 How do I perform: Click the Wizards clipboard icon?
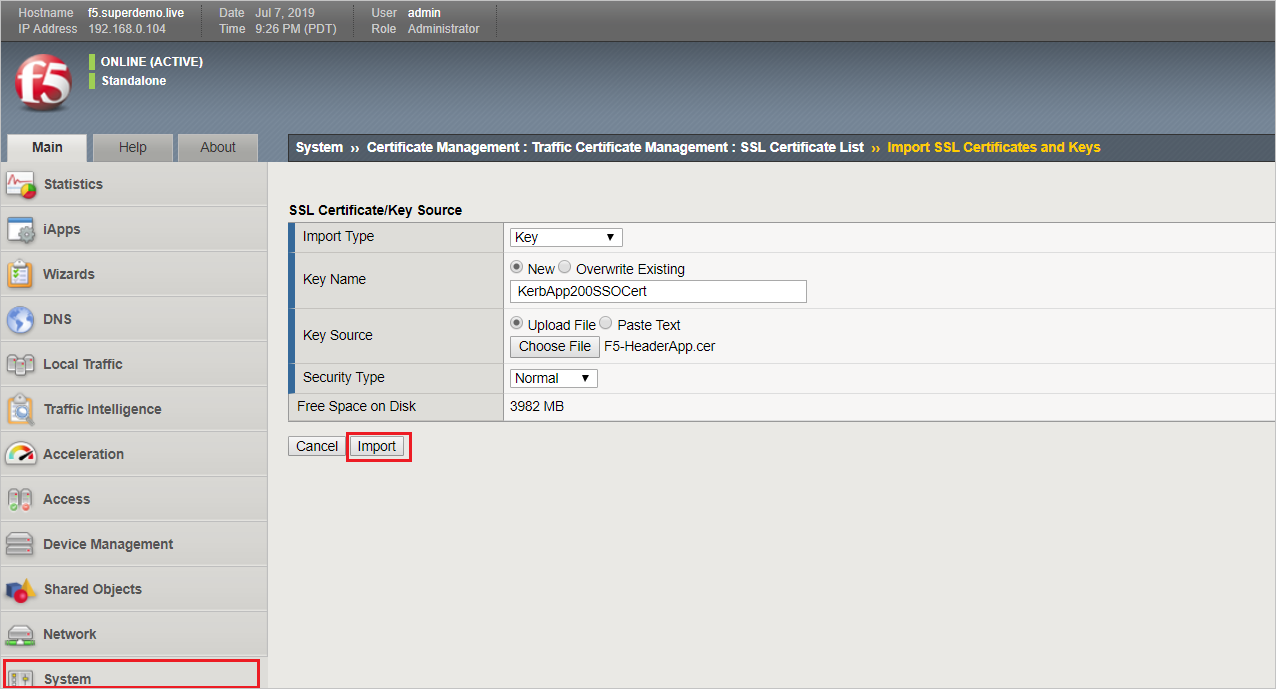(x=21, y=274)
